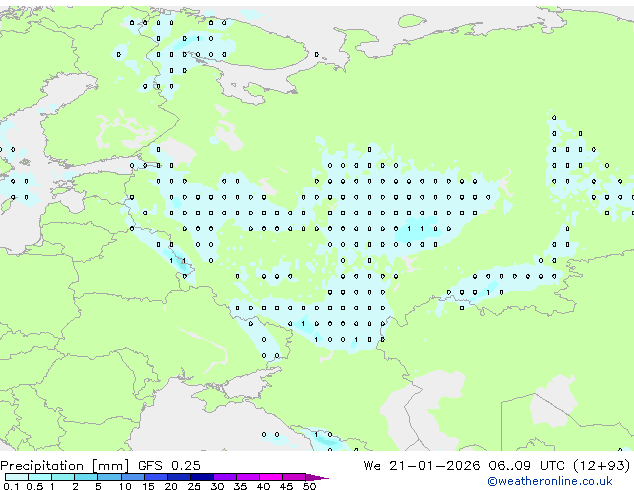
Task: Select the date text 'We 21-01-2026'
Action: 422,466
